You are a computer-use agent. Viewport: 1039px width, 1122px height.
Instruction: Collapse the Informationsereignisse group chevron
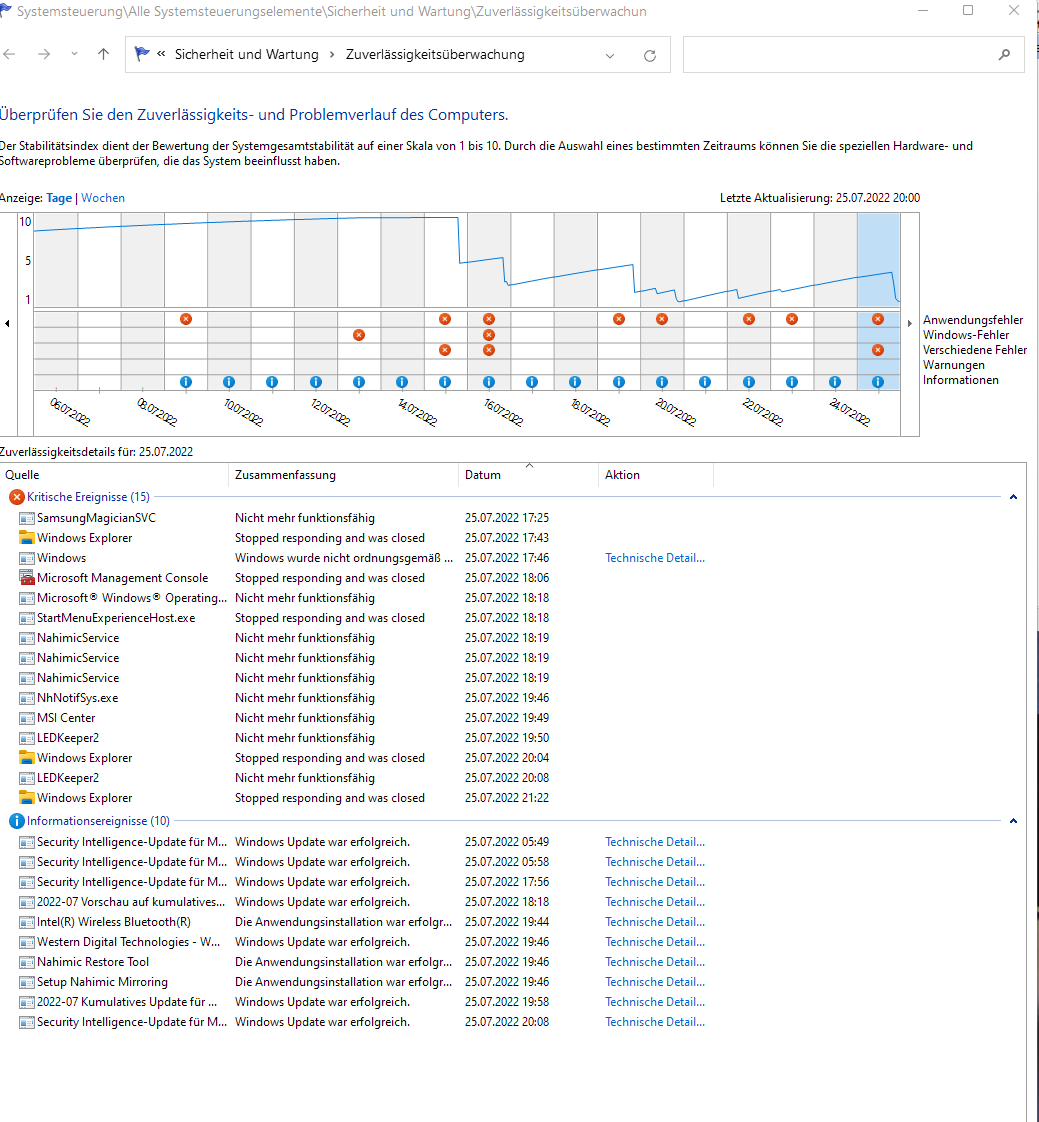(x=1013, y=821)
